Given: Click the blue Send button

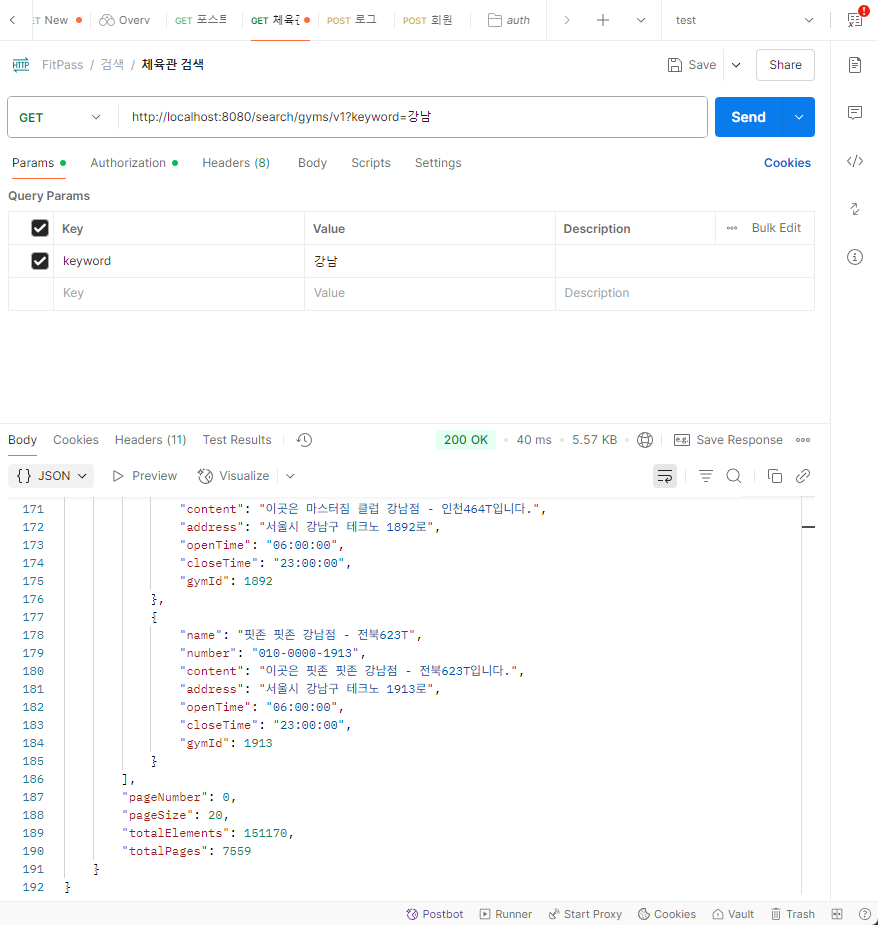Looking at the screenshot, I should tap(748, 117).
